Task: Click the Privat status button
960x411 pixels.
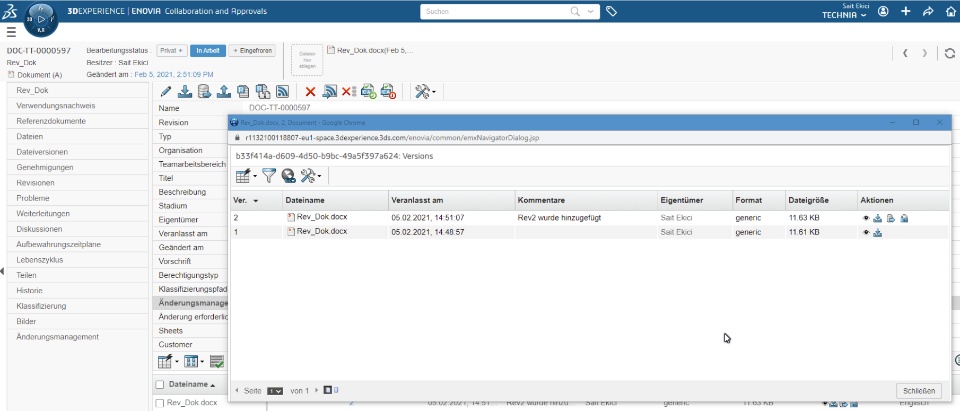Action: coord(171,51)
